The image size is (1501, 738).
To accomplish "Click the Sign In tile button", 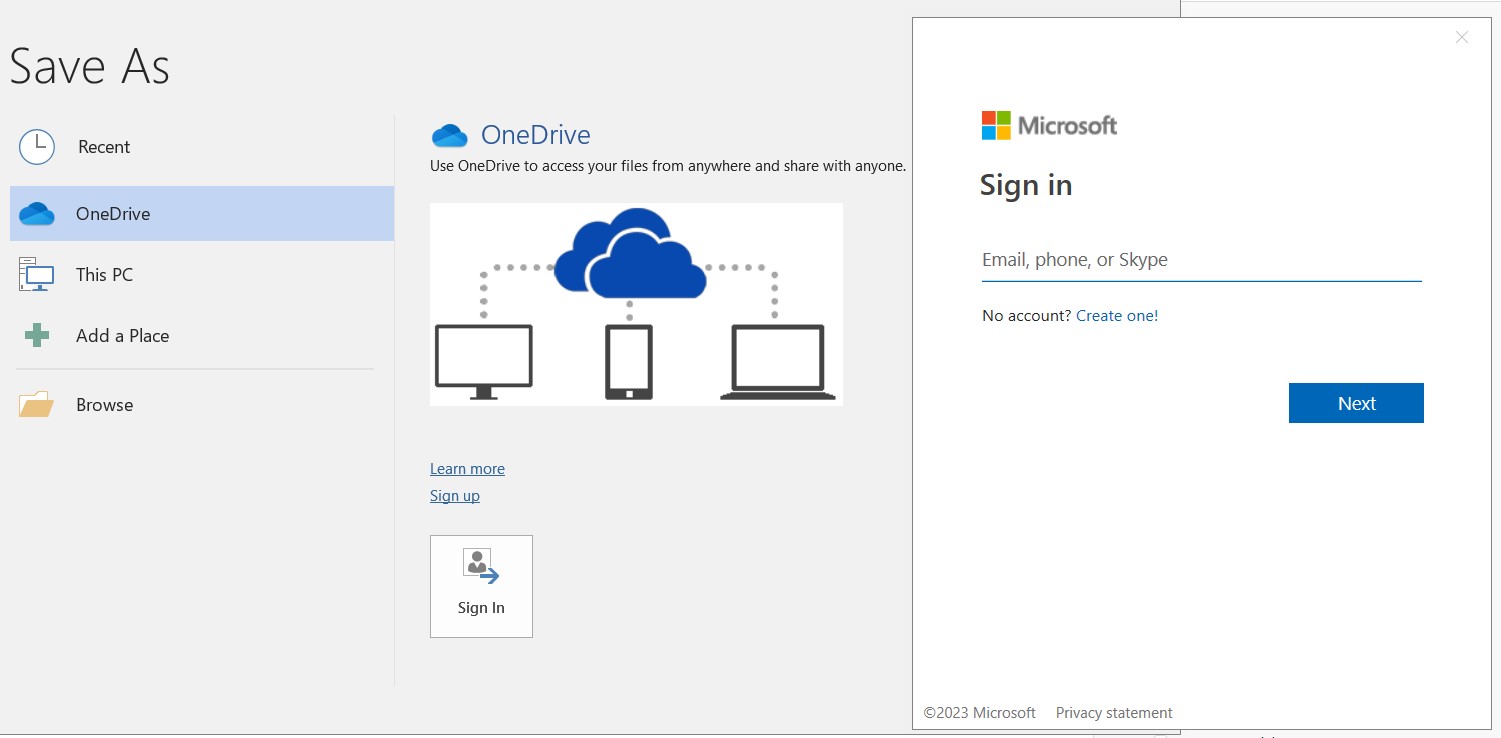I will pyautogui.click(x=481, y=586).
